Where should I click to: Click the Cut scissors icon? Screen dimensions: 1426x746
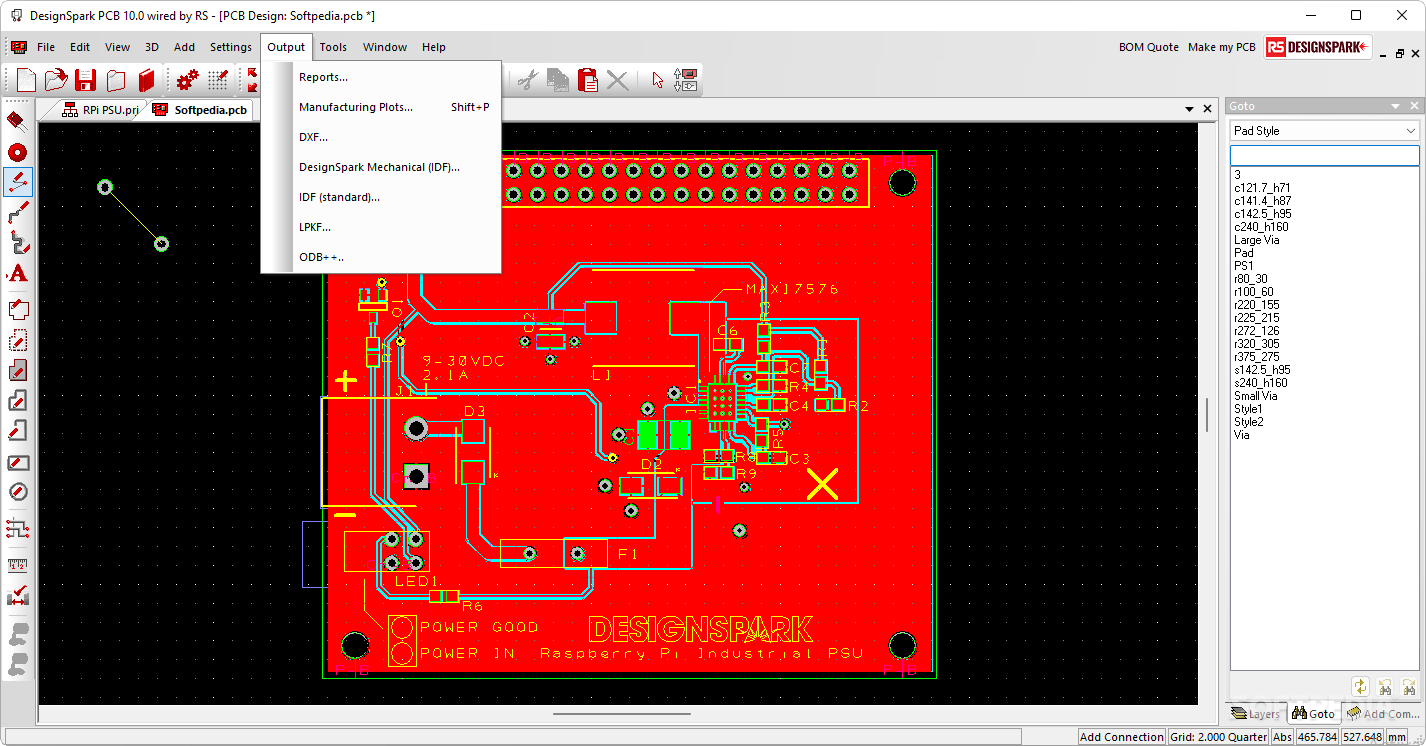528,80
